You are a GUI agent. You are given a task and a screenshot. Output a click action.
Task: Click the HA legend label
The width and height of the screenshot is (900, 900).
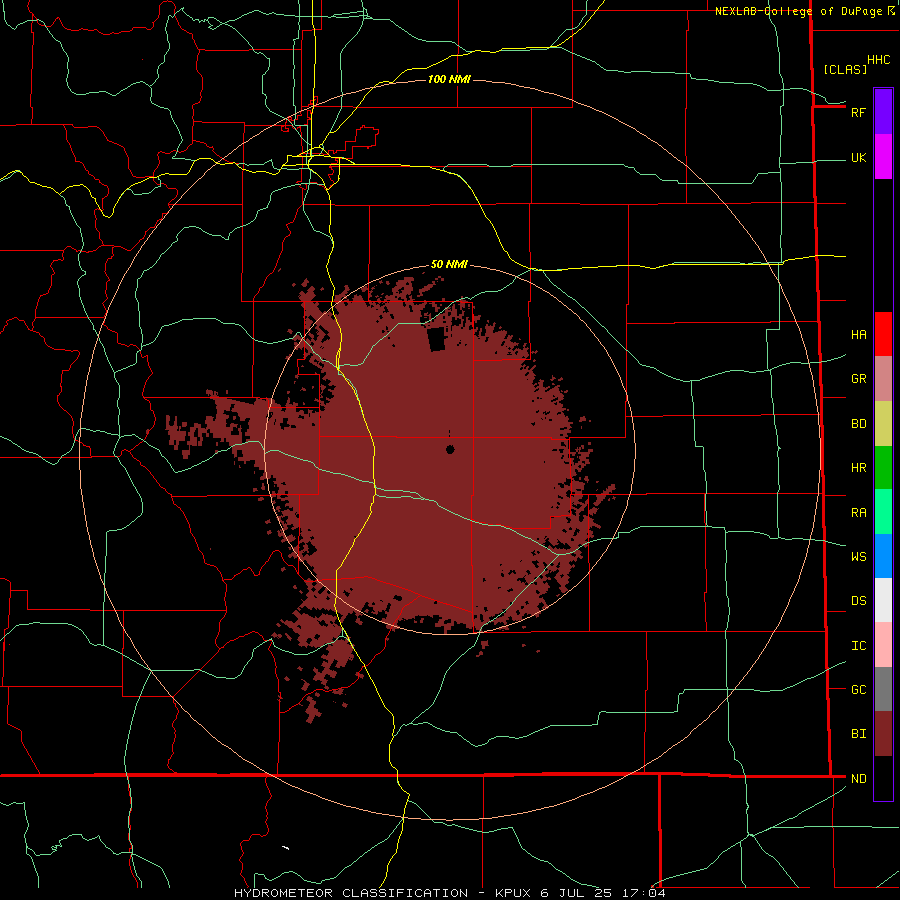[x=859, y=334]
